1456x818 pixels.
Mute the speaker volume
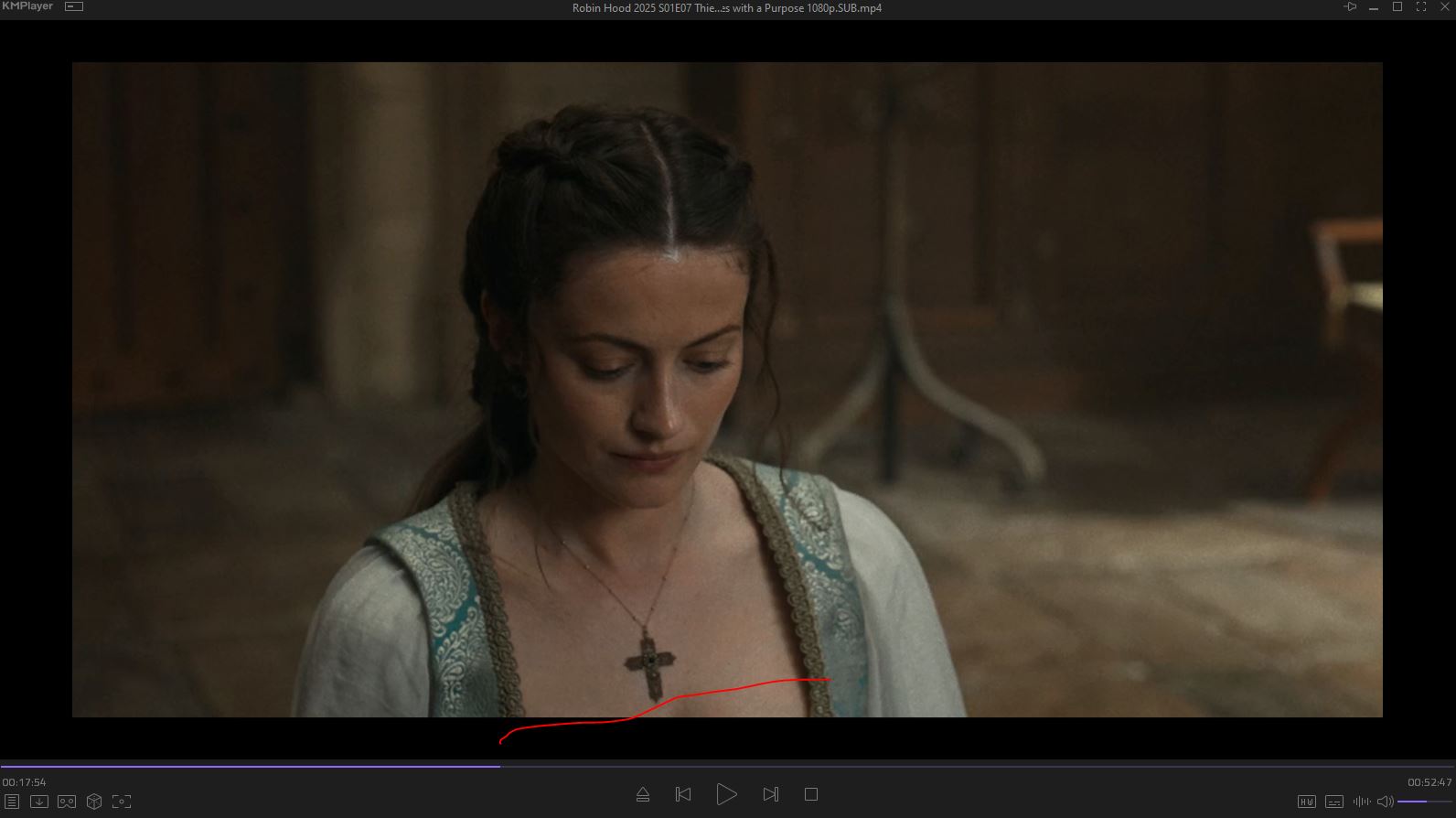pos(1385,802)
